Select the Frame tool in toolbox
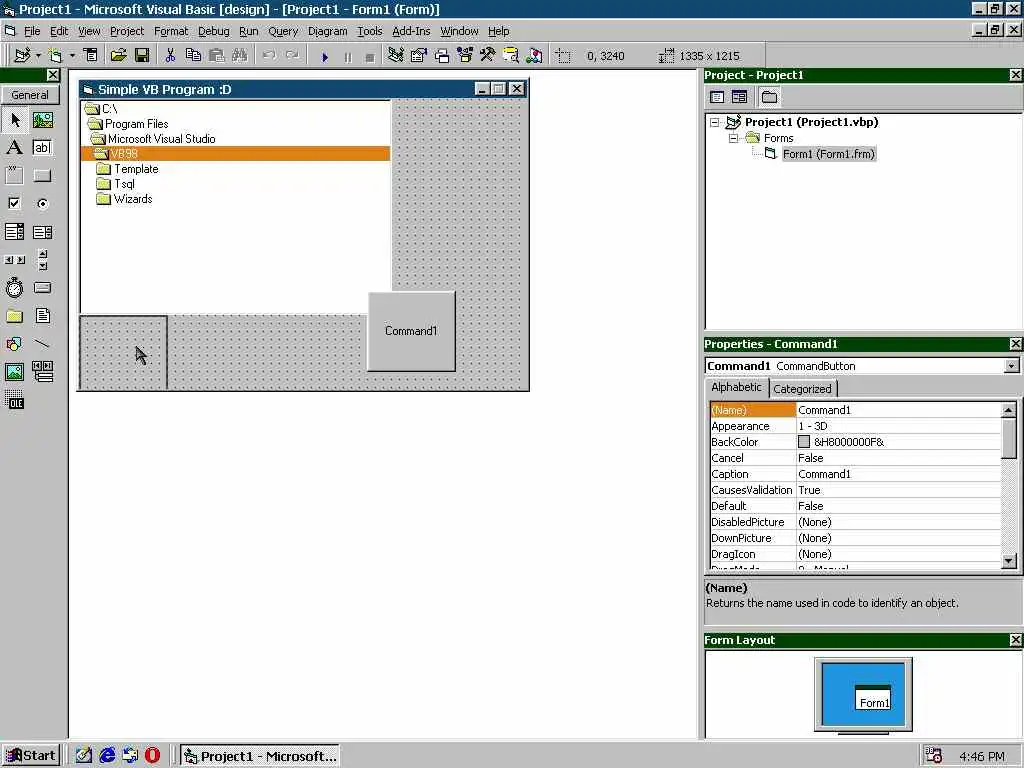Screen dimensions: 1024x768 tap(15, 175)
